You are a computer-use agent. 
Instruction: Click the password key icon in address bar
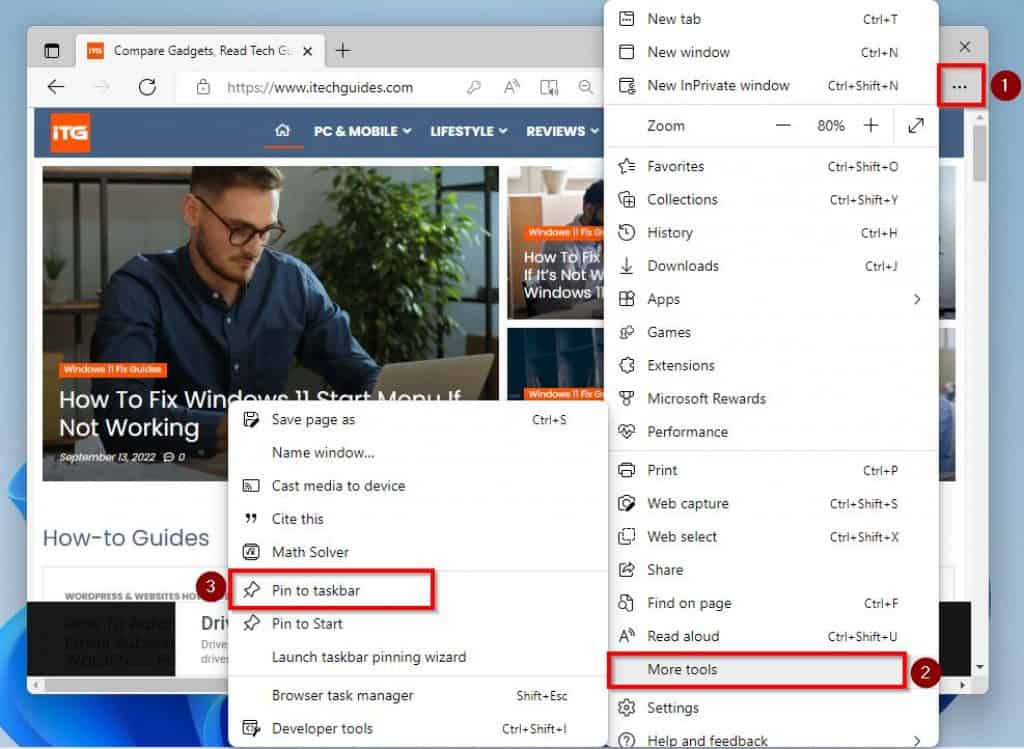(x=474, y=87)
